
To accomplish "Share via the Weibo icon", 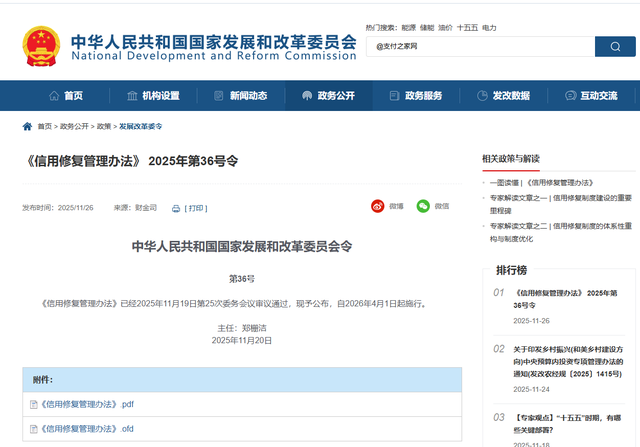I will (378, 206).
